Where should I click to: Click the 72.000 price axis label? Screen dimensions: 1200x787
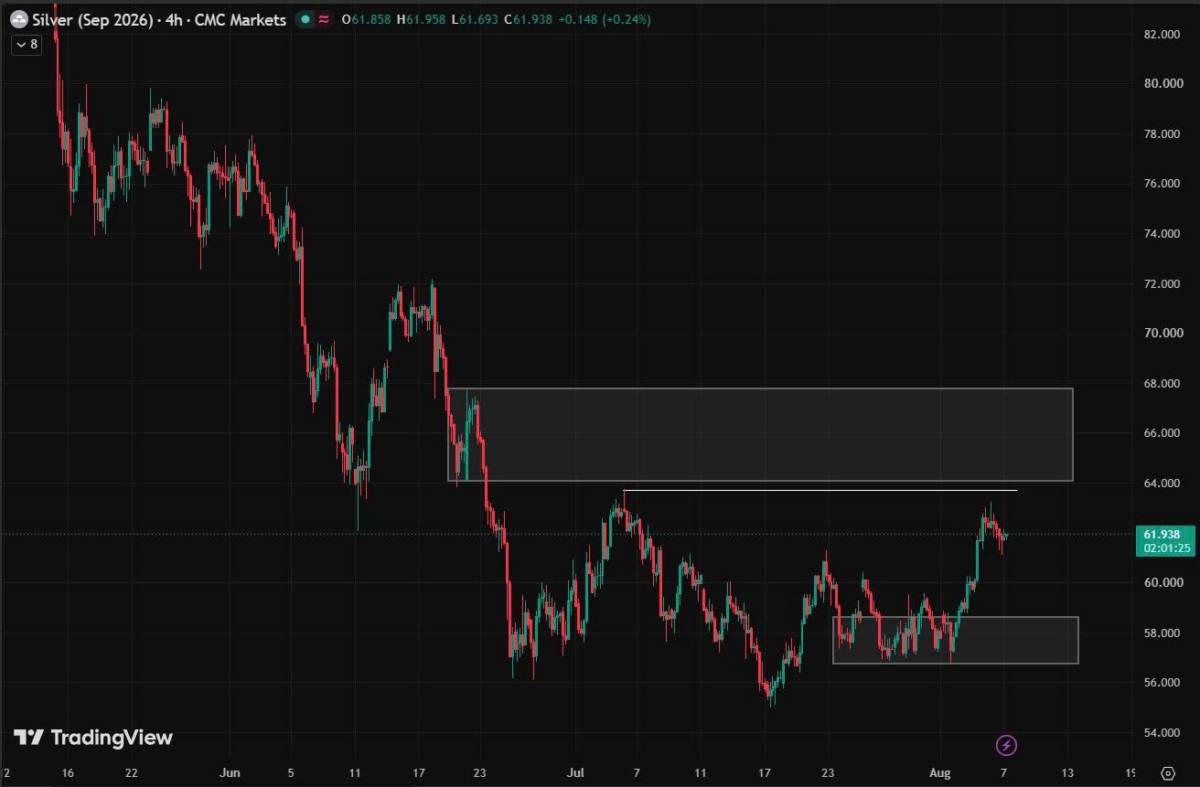(x=1164, y=284)
